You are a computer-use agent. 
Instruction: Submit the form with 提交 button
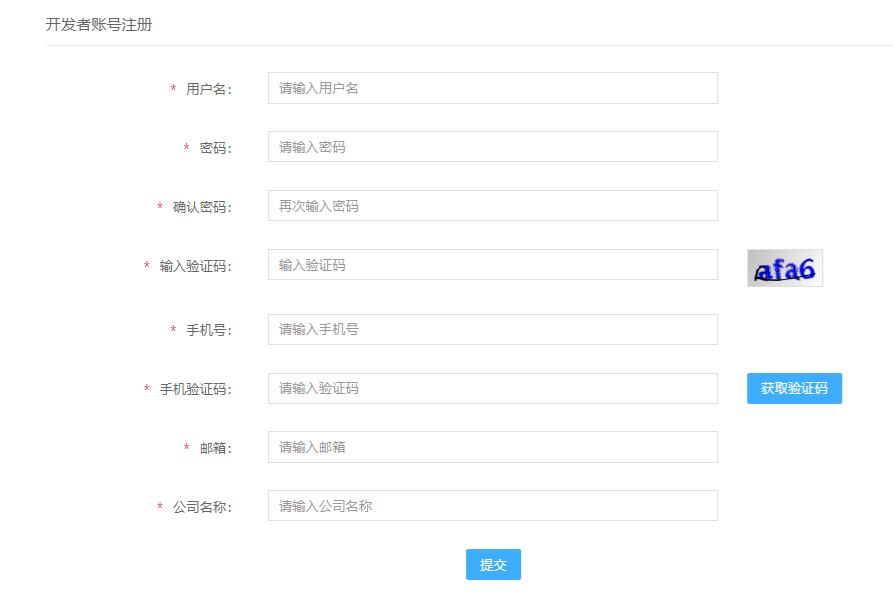(x=493, y=565)
